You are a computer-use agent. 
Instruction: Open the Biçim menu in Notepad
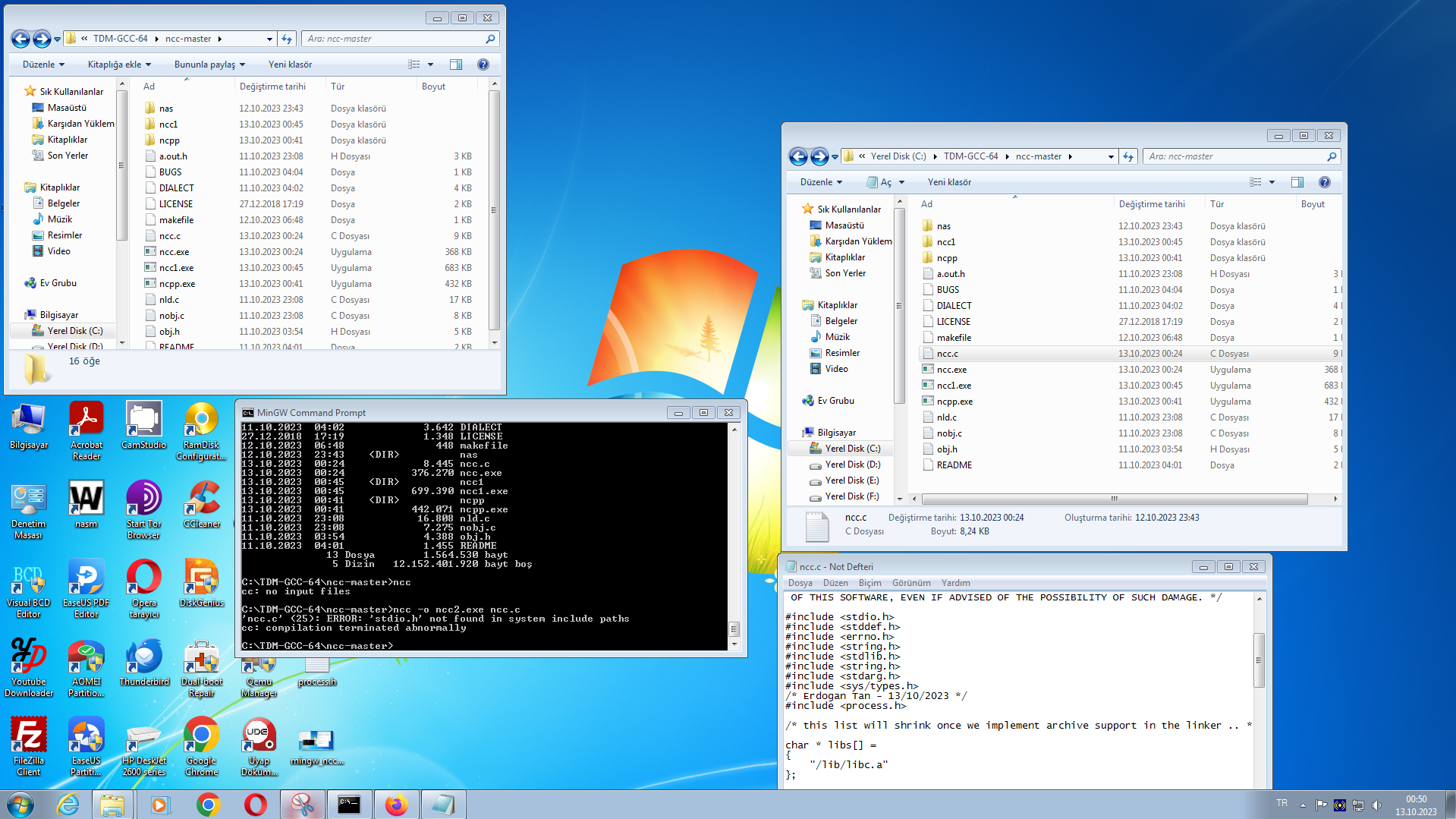pos(870,583)
